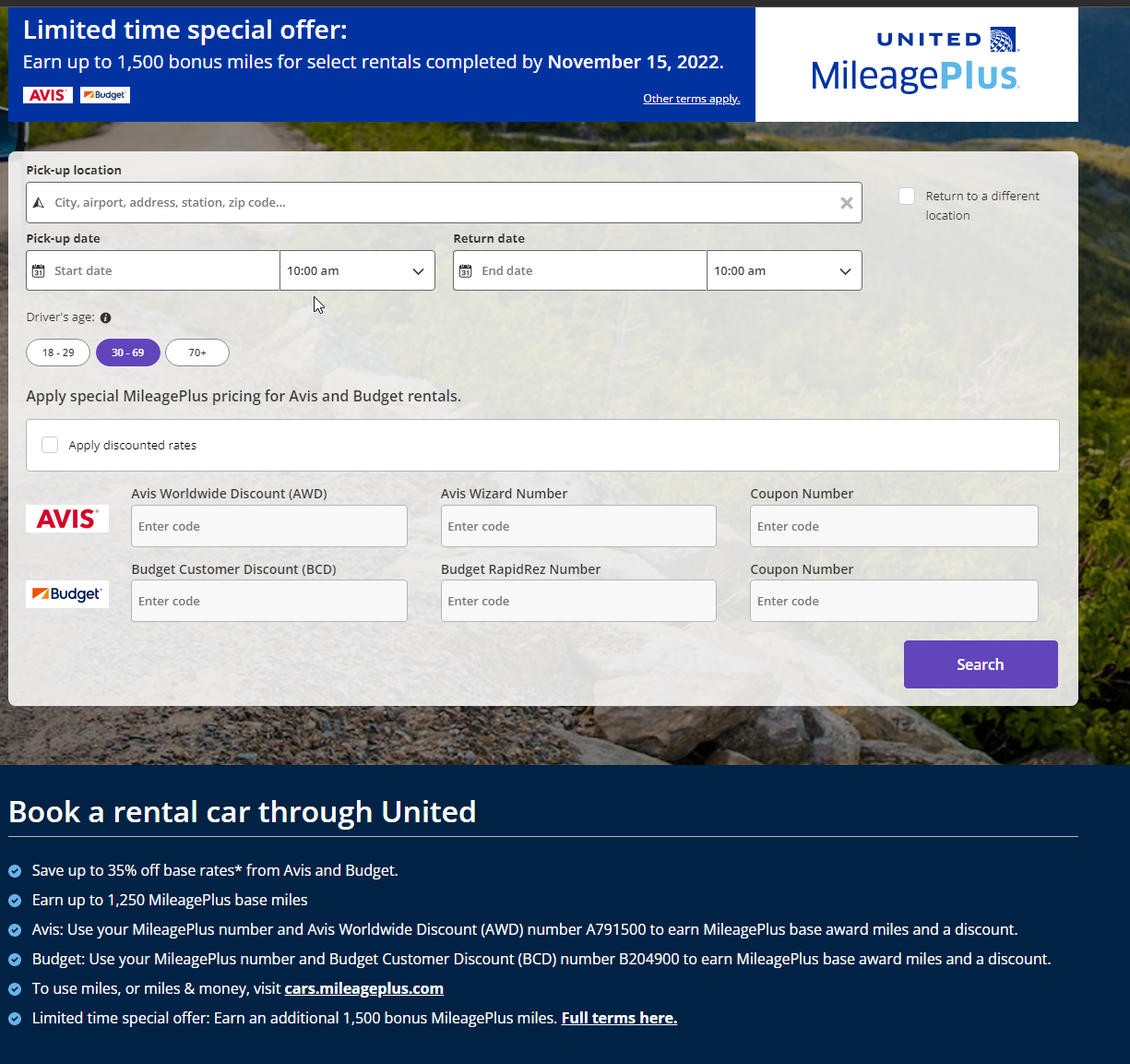Click checkmark bullet beside 'To use miles'
The image size is (1130, 1064).
click(15, 989)
